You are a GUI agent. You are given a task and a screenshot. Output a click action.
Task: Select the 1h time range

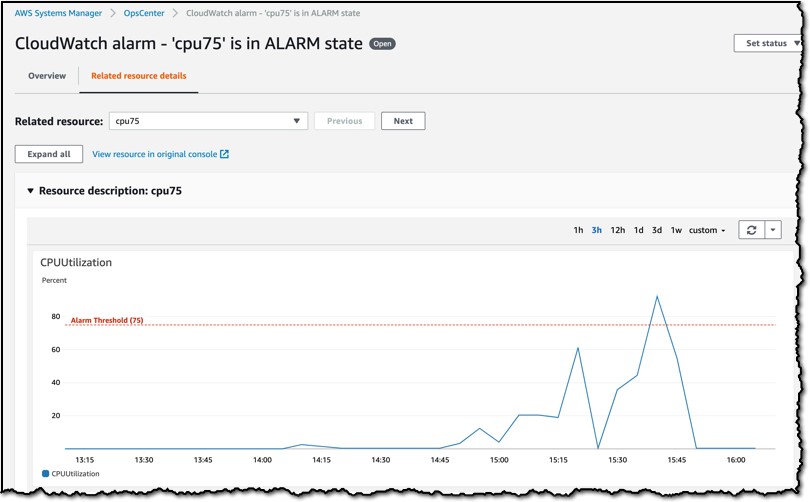pyautogui.click(x=578, y=230)
